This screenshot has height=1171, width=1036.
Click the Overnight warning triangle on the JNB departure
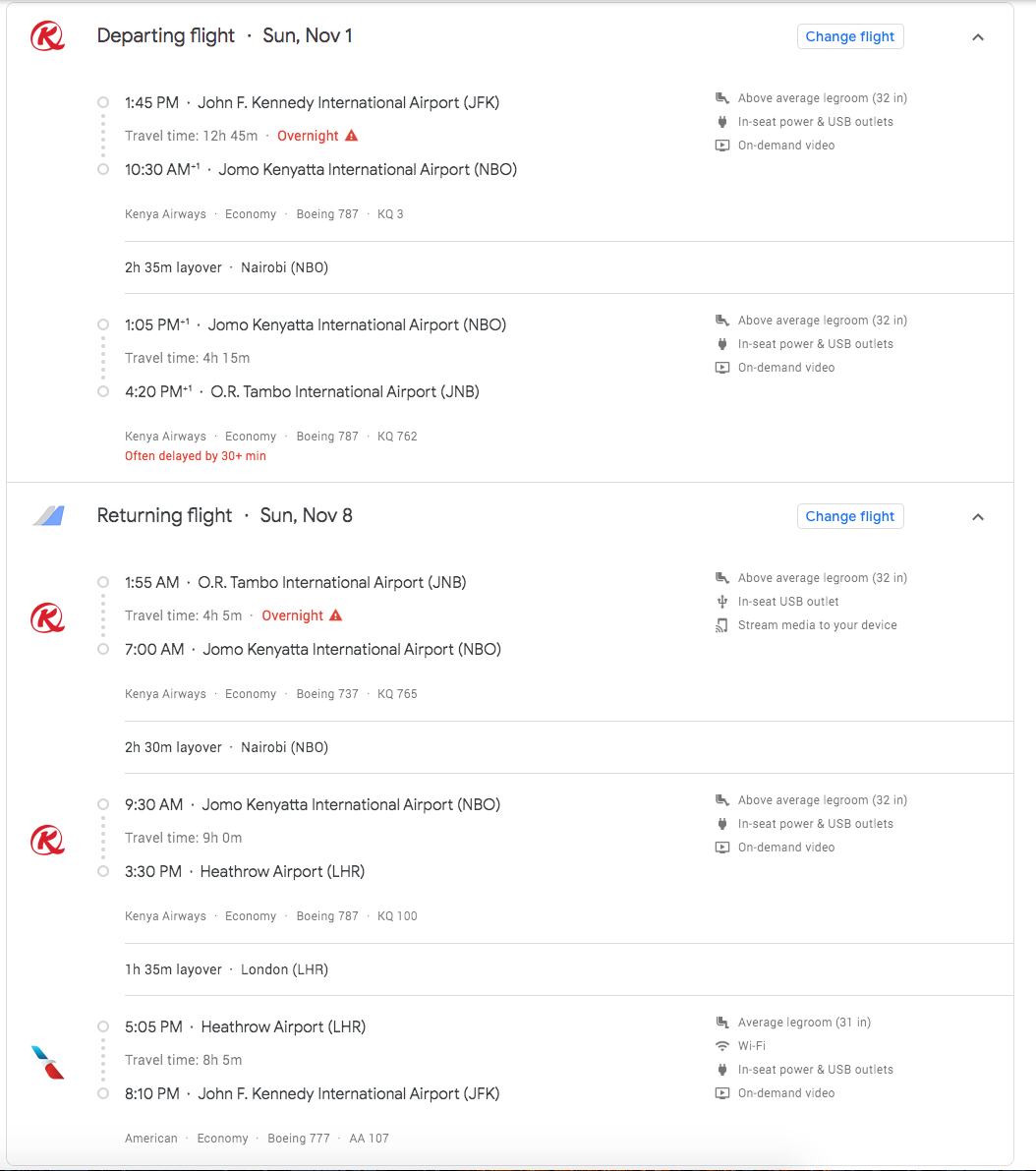(336, 615)
